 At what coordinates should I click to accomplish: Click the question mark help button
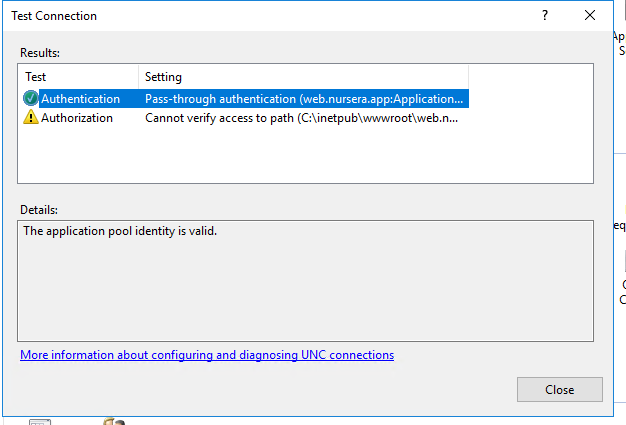pos(545,16)
